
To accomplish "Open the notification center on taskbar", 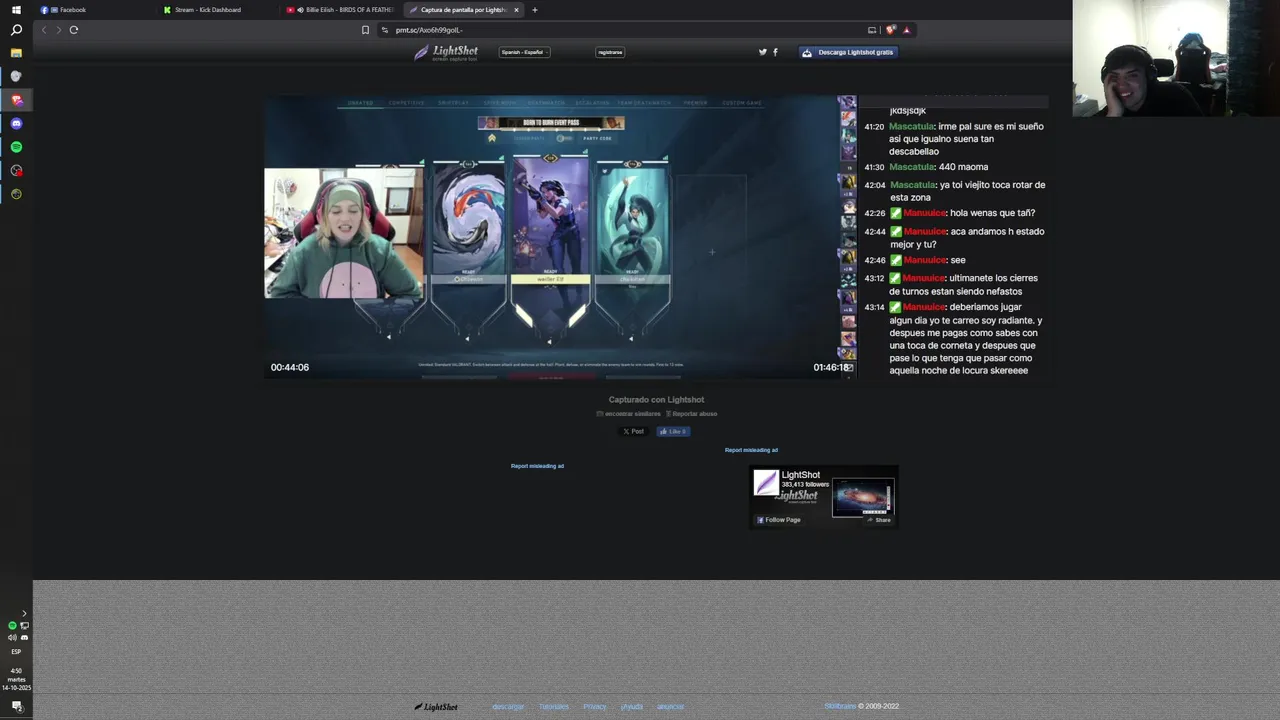I will (16, 706).
